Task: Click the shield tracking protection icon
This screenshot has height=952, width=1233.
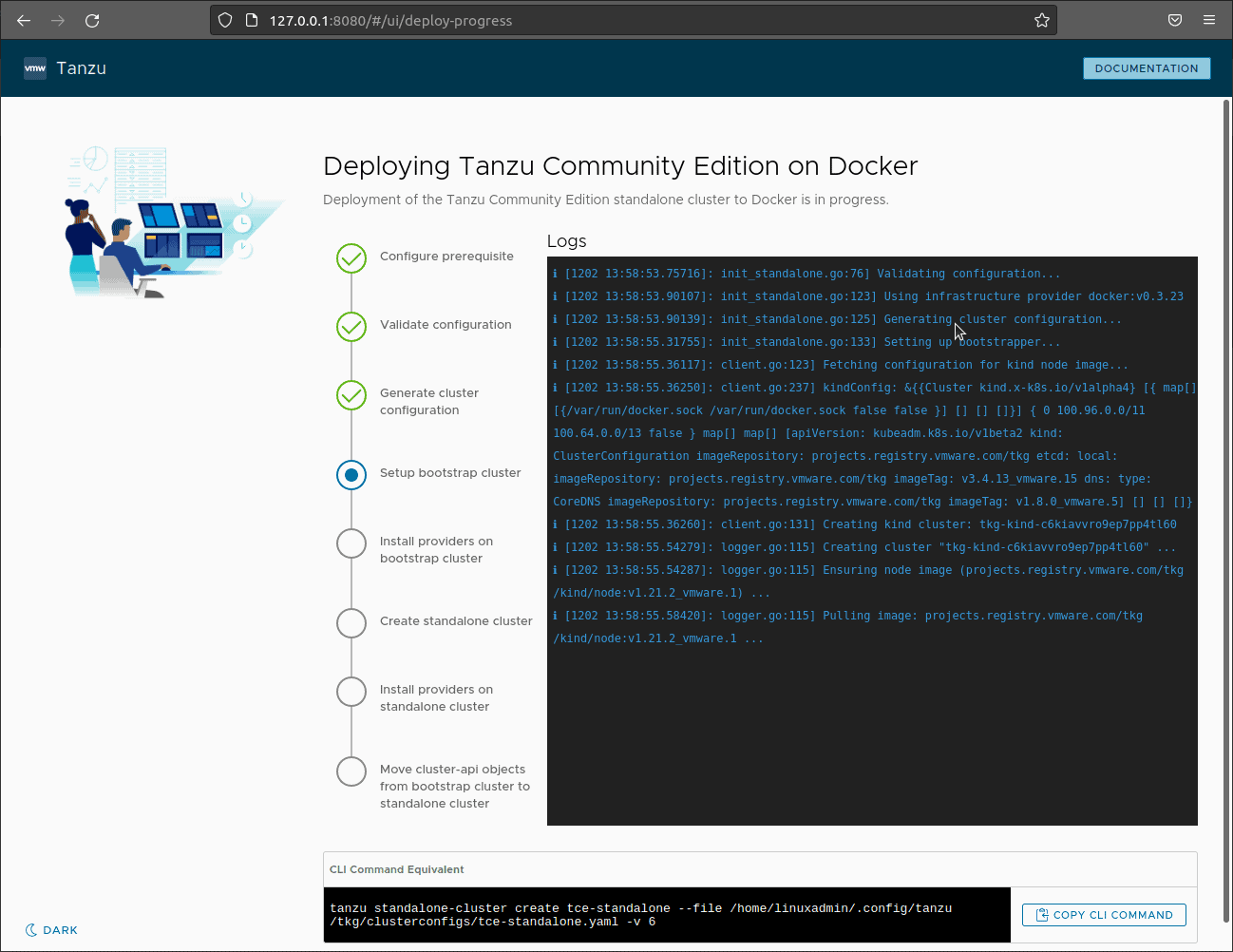Action: [x=225, y=20]
